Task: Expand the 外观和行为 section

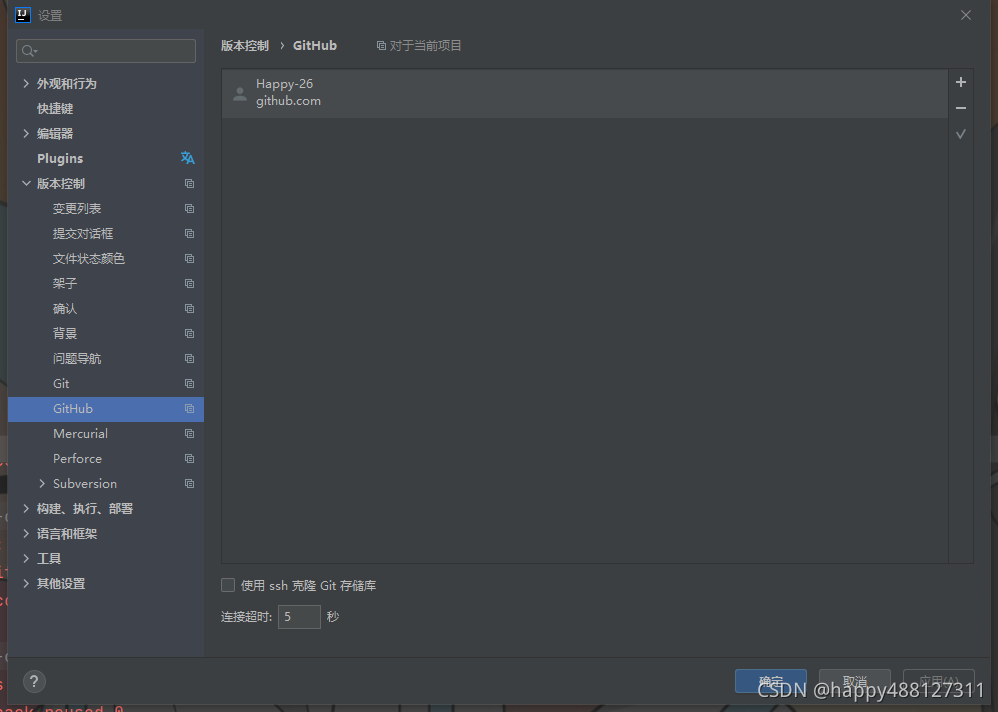Action: pyautogui.click(x=26, y=83)
